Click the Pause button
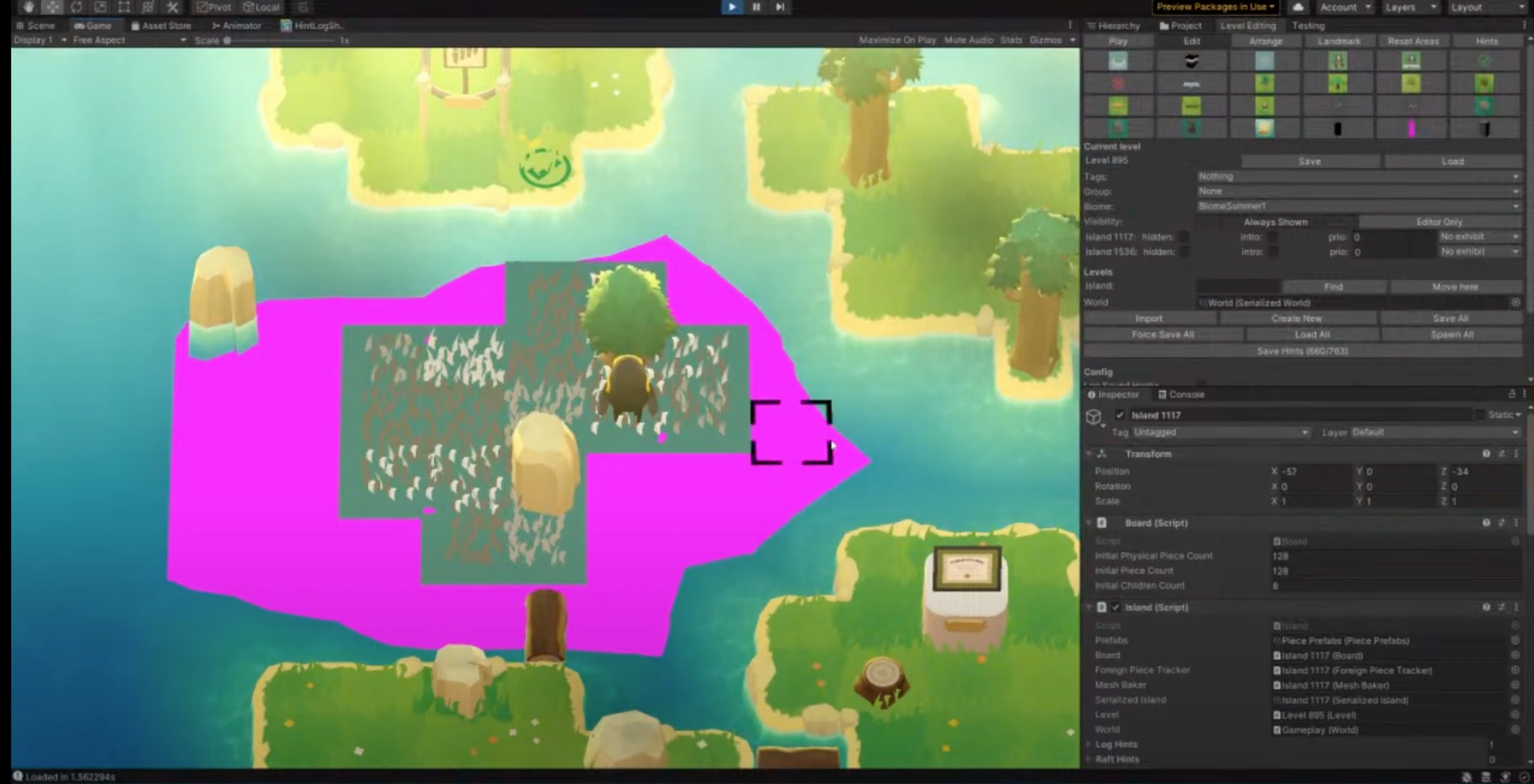This screenshot has width=1534, height=784. pyautogui.click(x=757, y=7)
